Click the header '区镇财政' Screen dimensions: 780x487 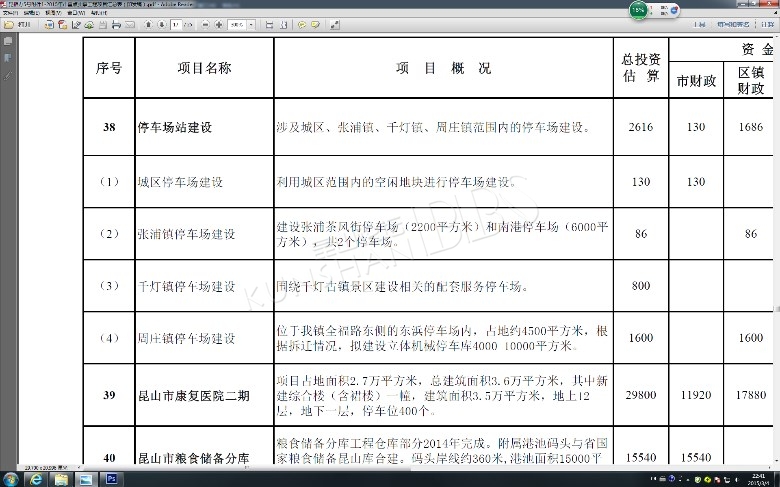(751, 81)
